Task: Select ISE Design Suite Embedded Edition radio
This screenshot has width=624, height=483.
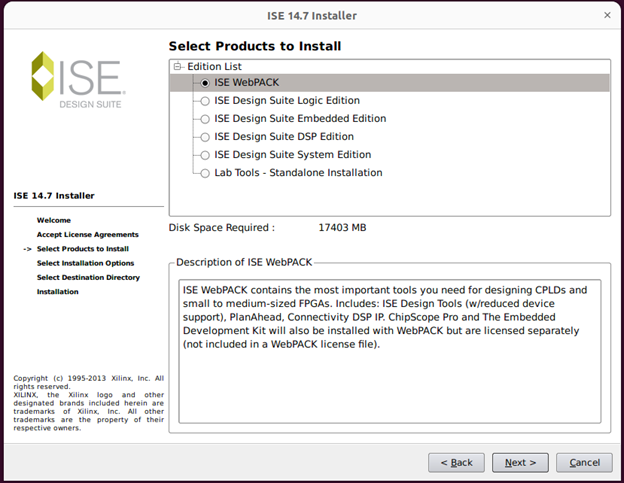Action: pyautogui.click(x=205, y=119)
